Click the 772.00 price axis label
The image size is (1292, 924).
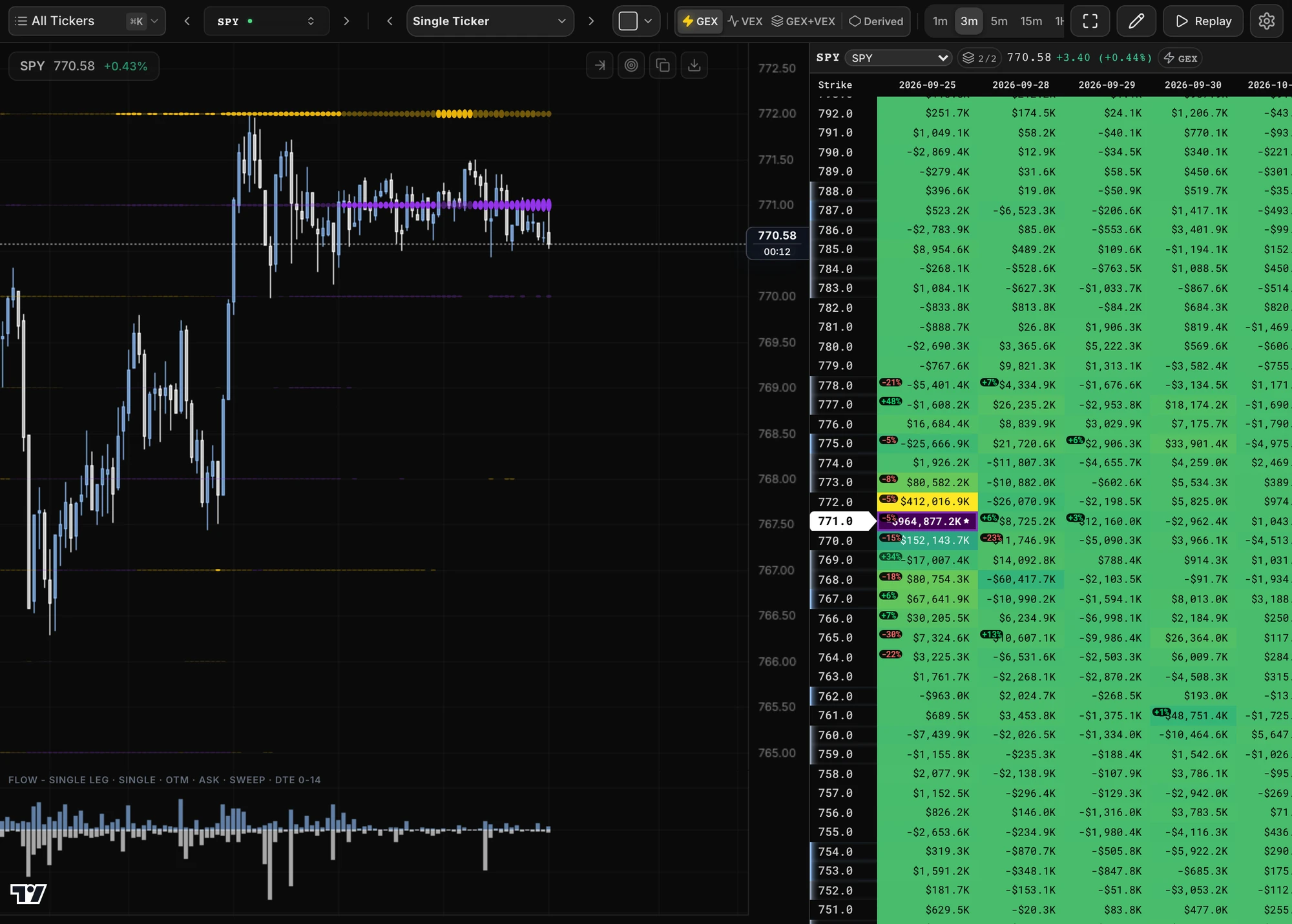776,114
